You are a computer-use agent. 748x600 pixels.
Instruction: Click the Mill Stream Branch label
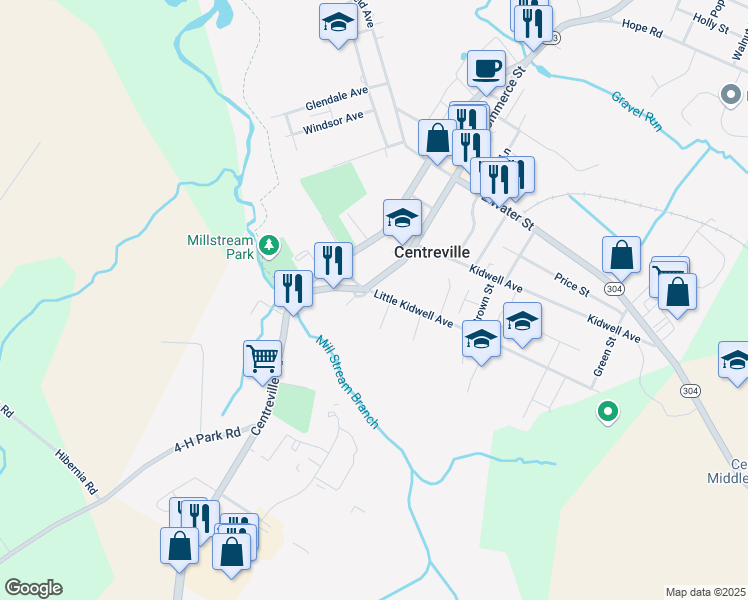coord(347,382)
